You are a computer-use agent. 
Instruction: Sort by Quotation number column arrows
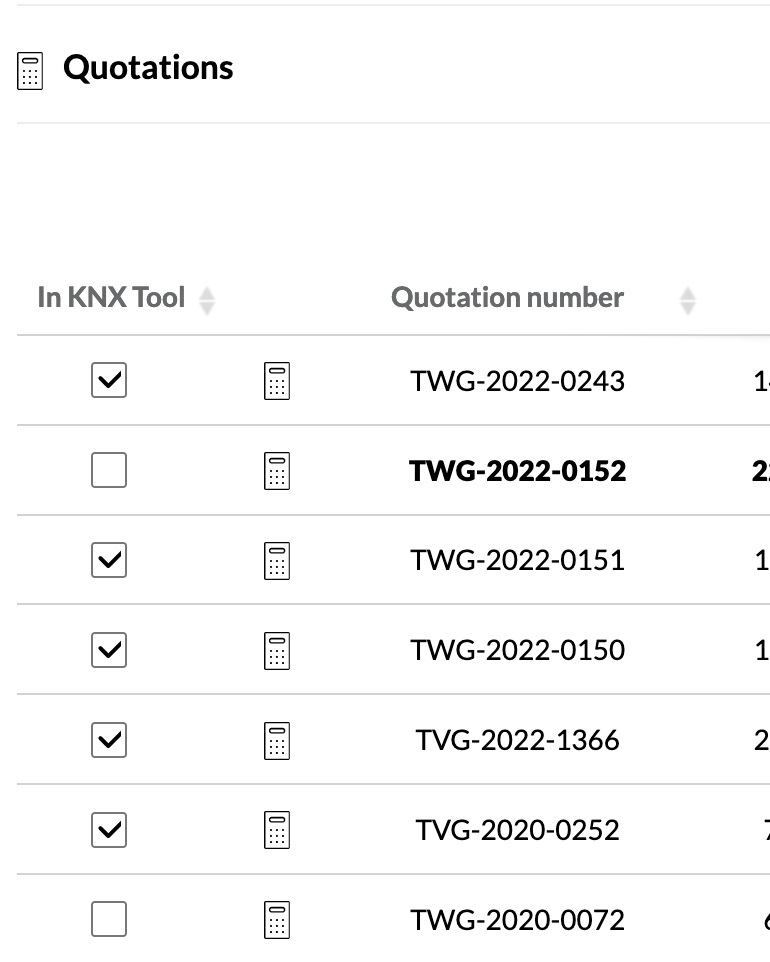tap(688, 300)
